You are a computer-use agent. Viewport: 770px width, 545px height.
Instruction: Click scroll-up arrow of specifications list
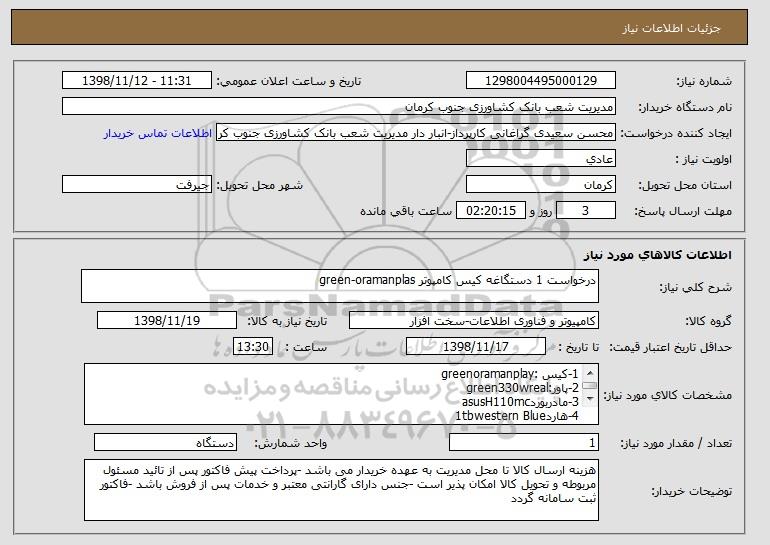pyautogui.click(x=590, y=373)
